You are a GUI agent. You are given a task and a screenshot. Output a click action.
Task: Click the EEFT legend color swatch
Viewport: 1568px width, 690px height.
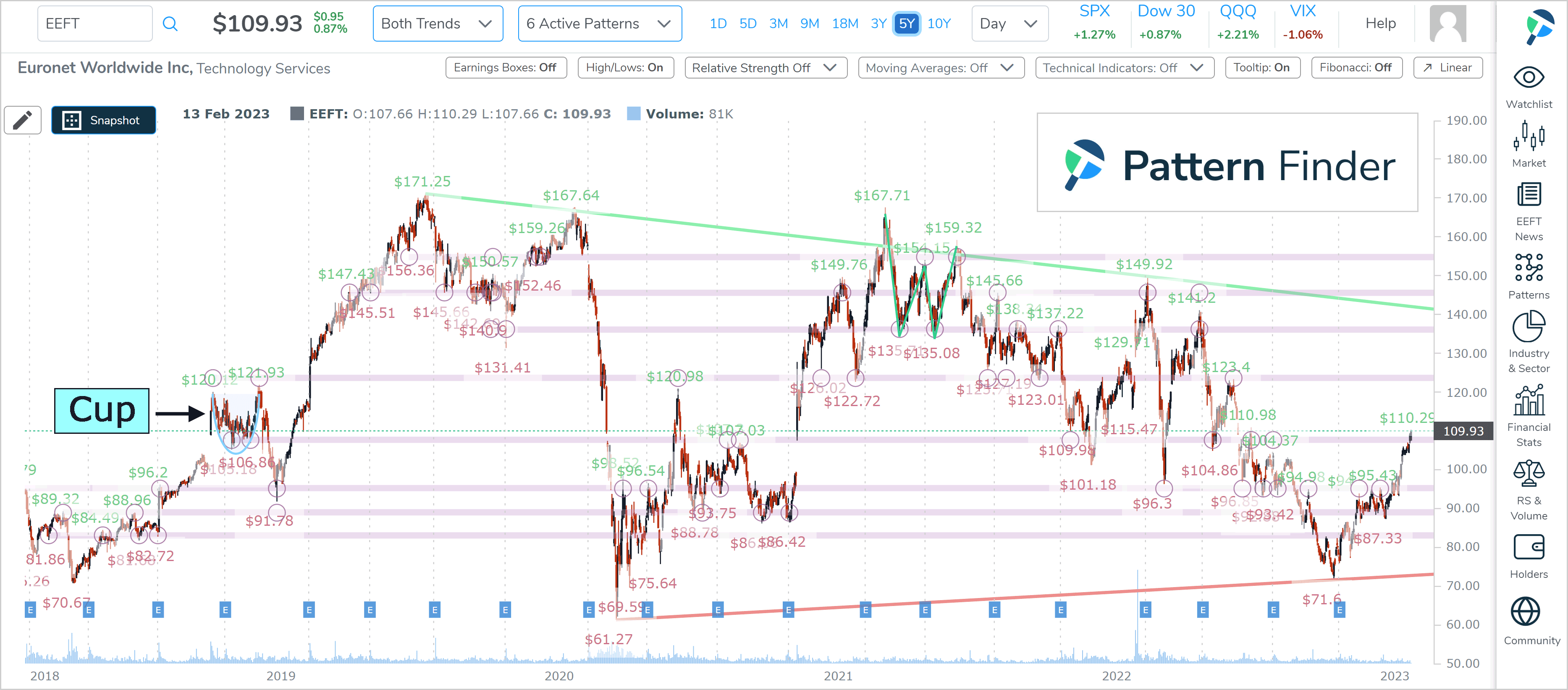pos(296,114)
